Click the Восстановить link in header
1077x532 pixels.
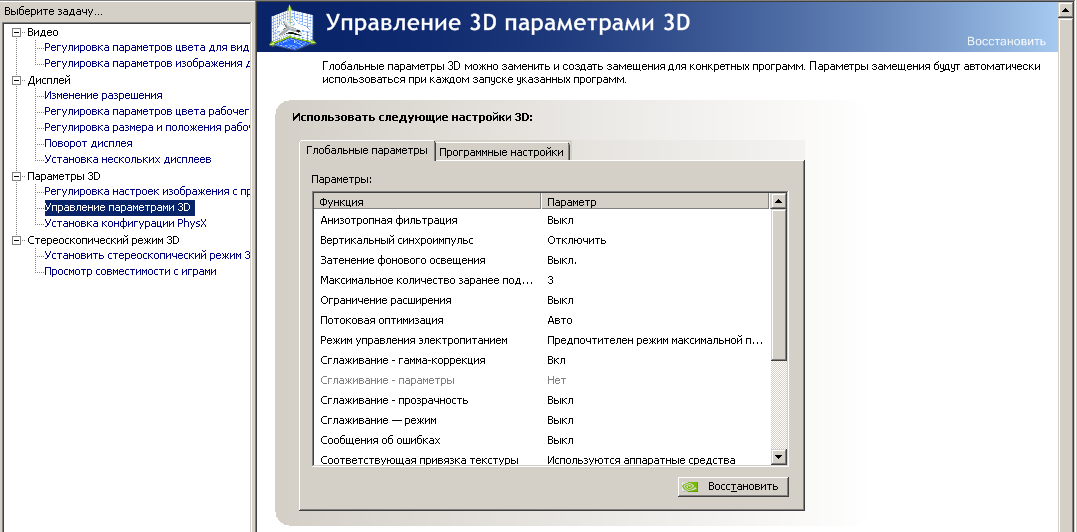click(1006, 41)
